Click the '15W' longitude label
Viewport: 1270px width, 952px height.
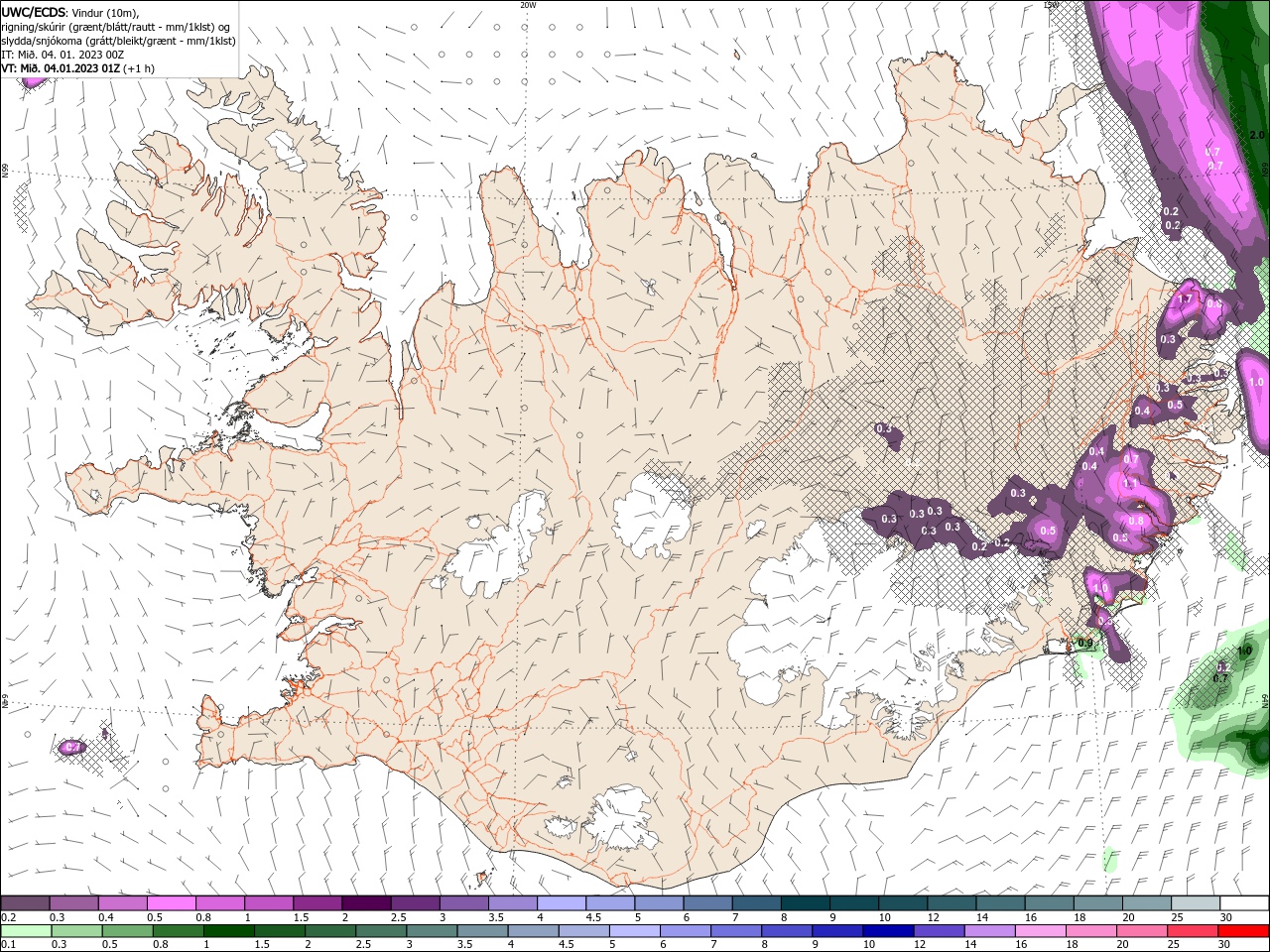click(x=1050, y=5)
